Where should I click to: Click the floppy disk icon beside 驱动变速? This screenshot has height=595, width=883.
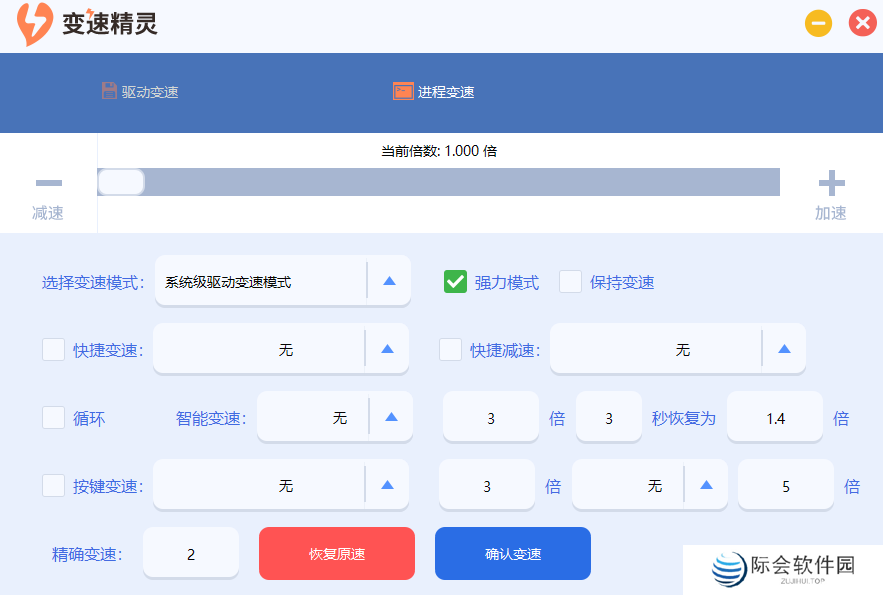coord(108,89)
